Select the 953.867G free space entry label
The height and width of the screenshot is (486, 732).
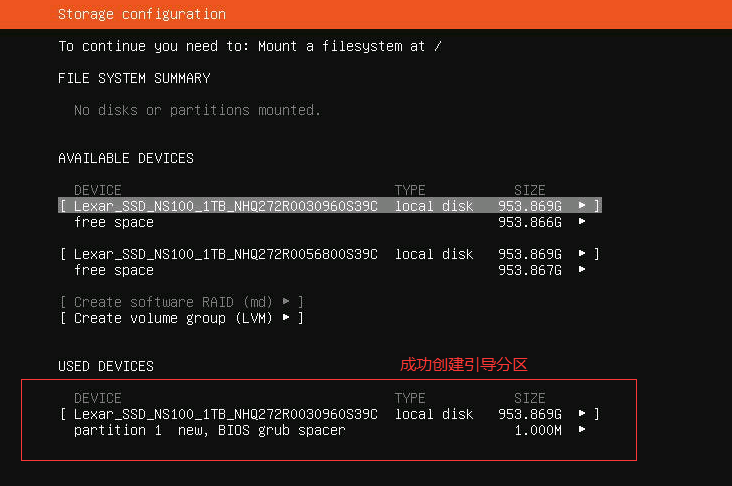pos(114,270)
